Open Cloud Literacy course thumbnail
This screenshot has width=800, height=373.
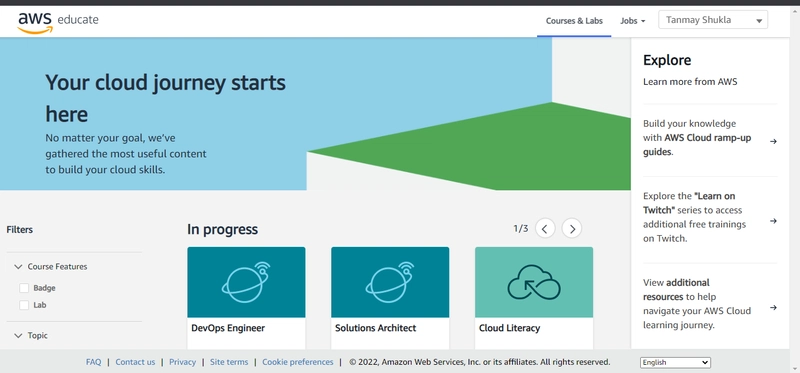coord(534,282)
